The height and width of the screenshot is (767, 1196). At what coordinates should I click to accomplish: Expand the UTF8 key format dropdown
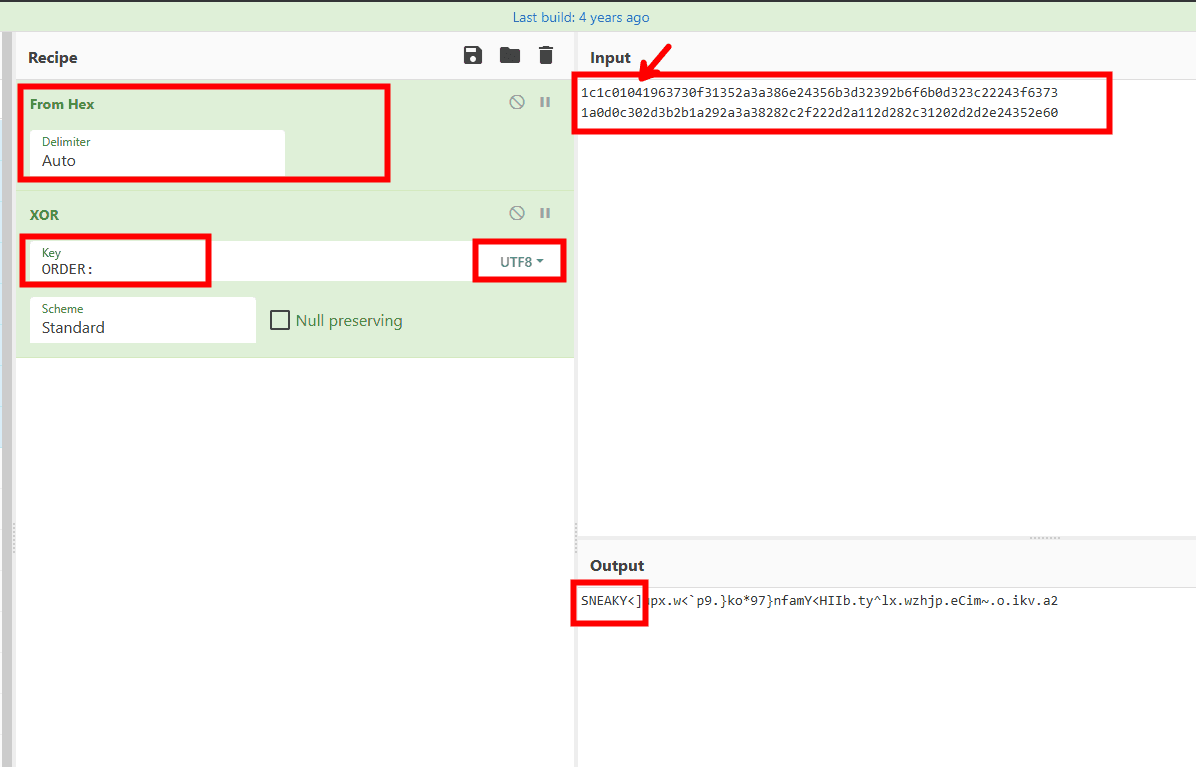[521, 262]
